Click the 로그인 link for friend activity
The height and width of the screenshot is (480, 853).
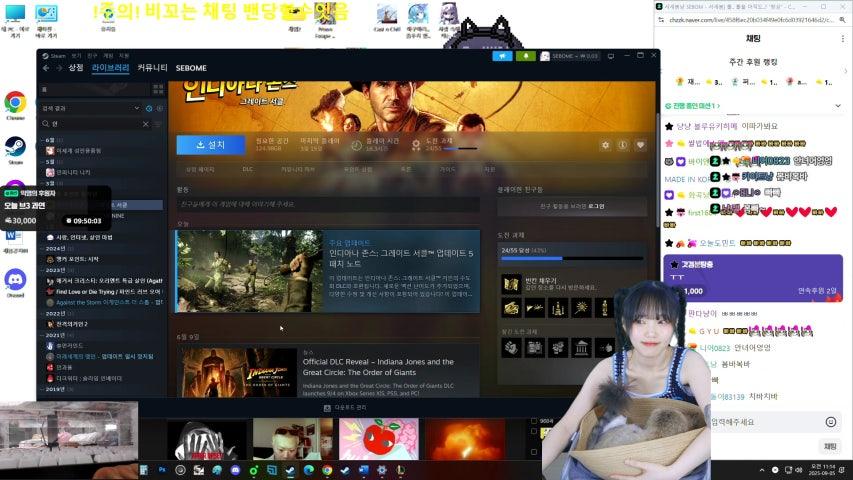[x=596, y=206]
